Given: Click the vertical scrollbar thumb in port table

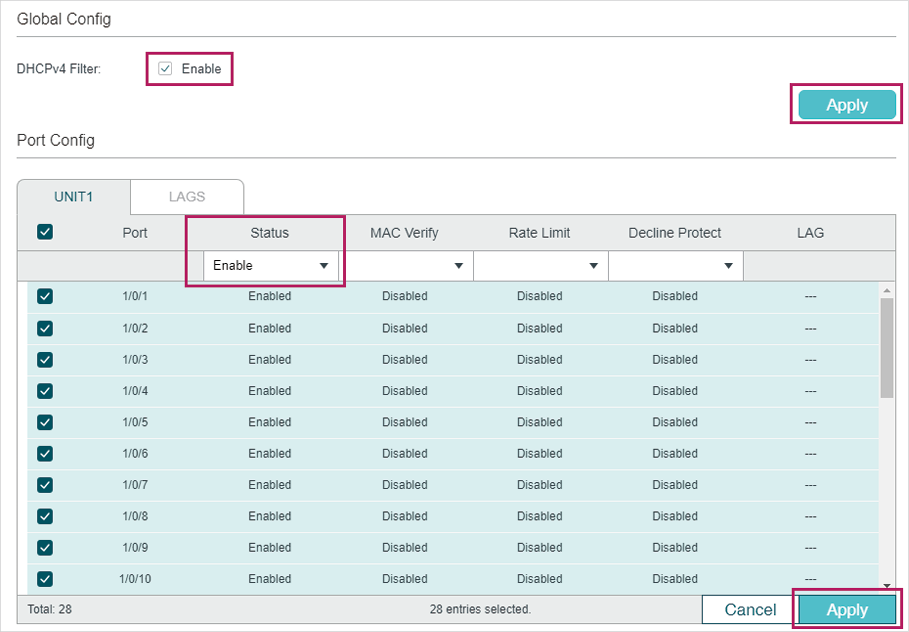Looking at the screenshot, I should click(x=886, y=348).
